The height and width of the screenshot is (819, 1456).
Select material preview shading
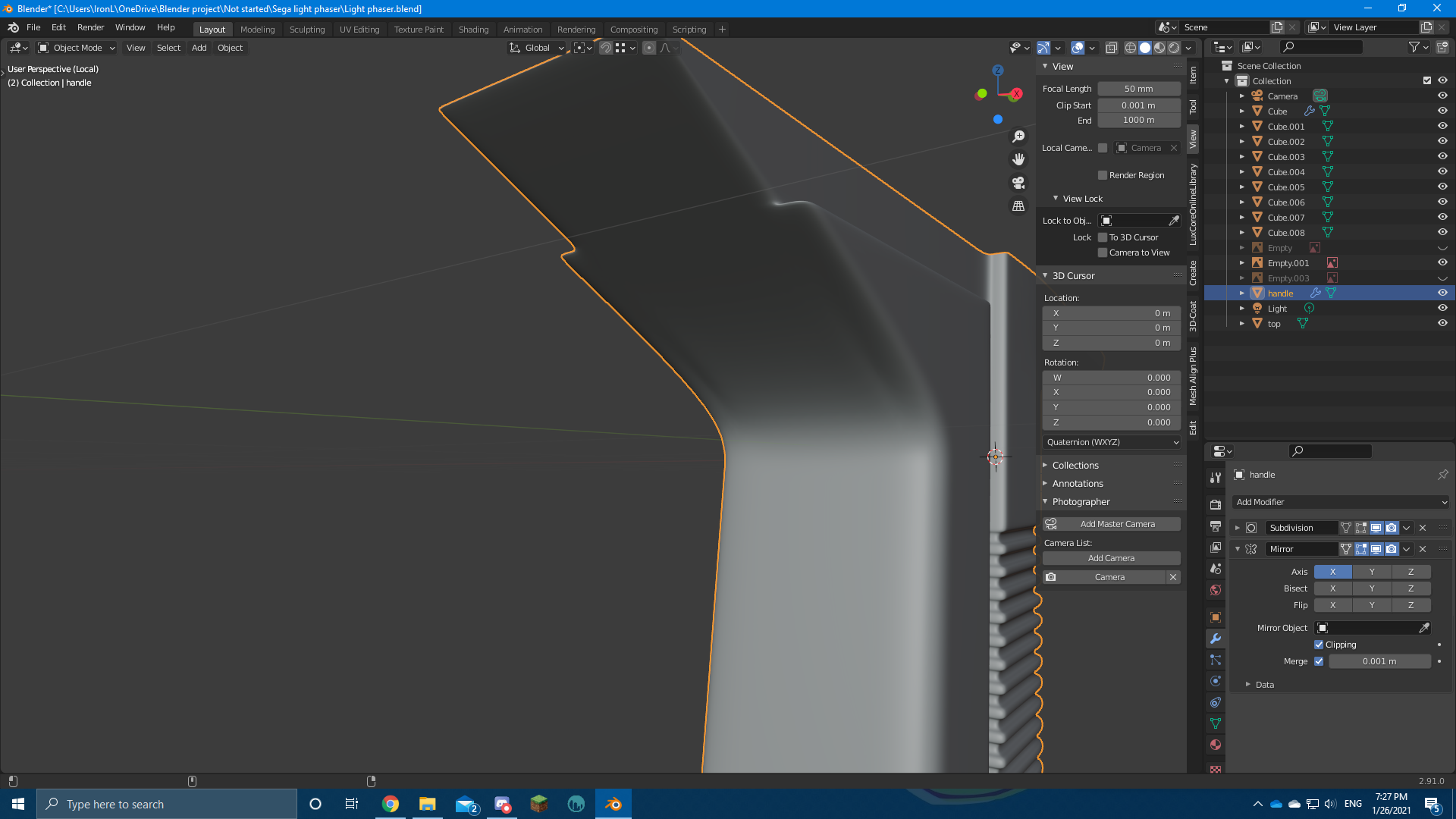(1159, 48)
